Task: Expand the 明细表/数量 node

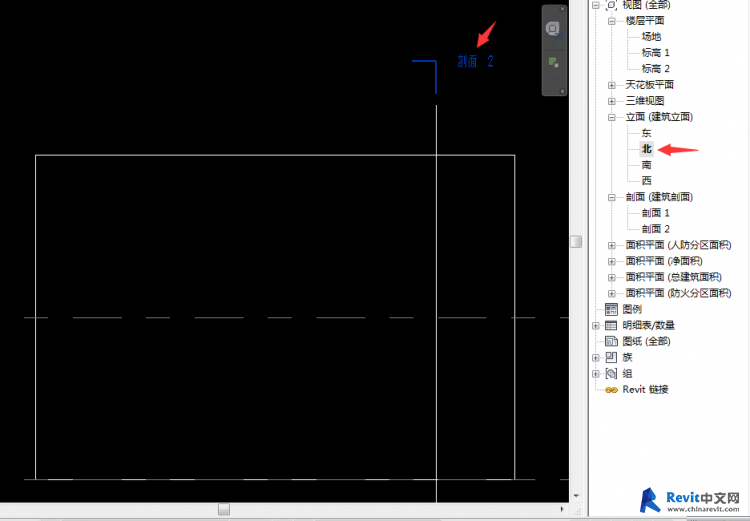Action: coord(596,326)
